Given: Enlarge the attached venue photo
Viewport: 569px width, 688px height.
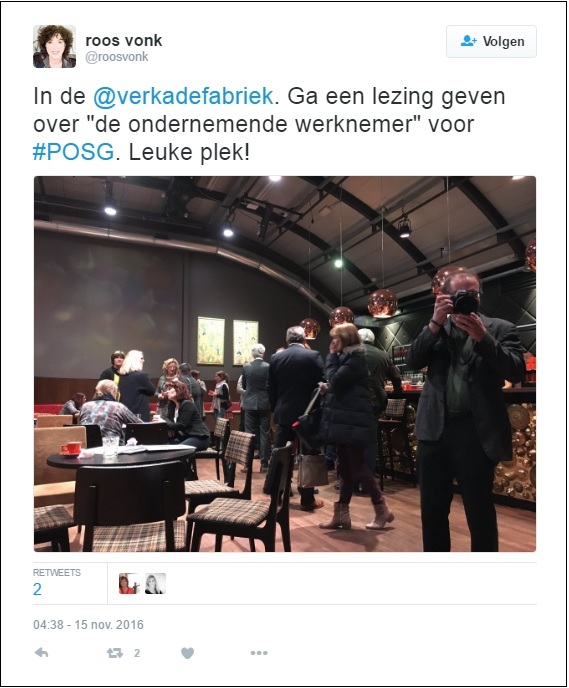Looking at the screenshot, I should pos(285,364).
